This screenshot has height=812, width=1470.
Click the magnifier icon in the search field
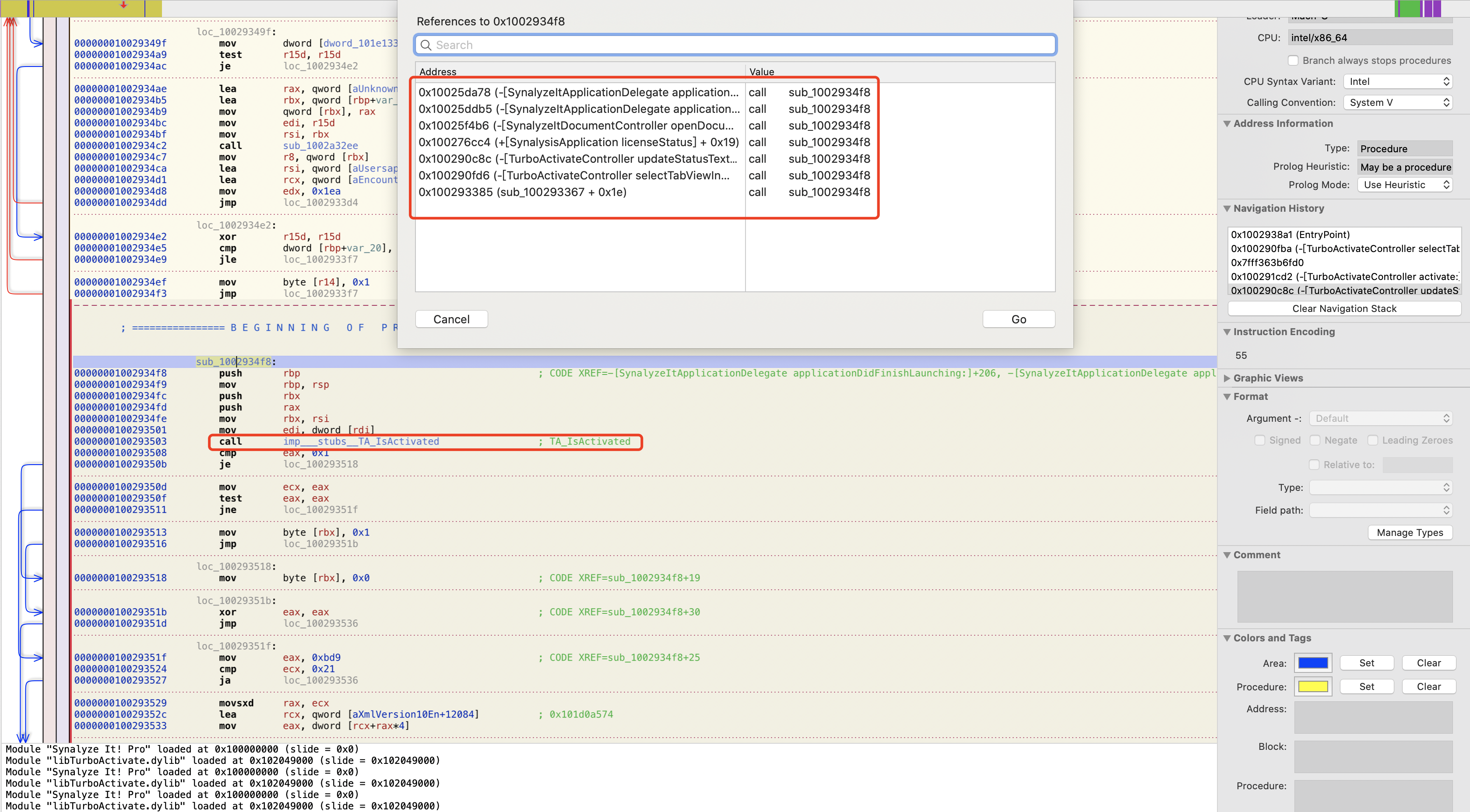point(425,45)
